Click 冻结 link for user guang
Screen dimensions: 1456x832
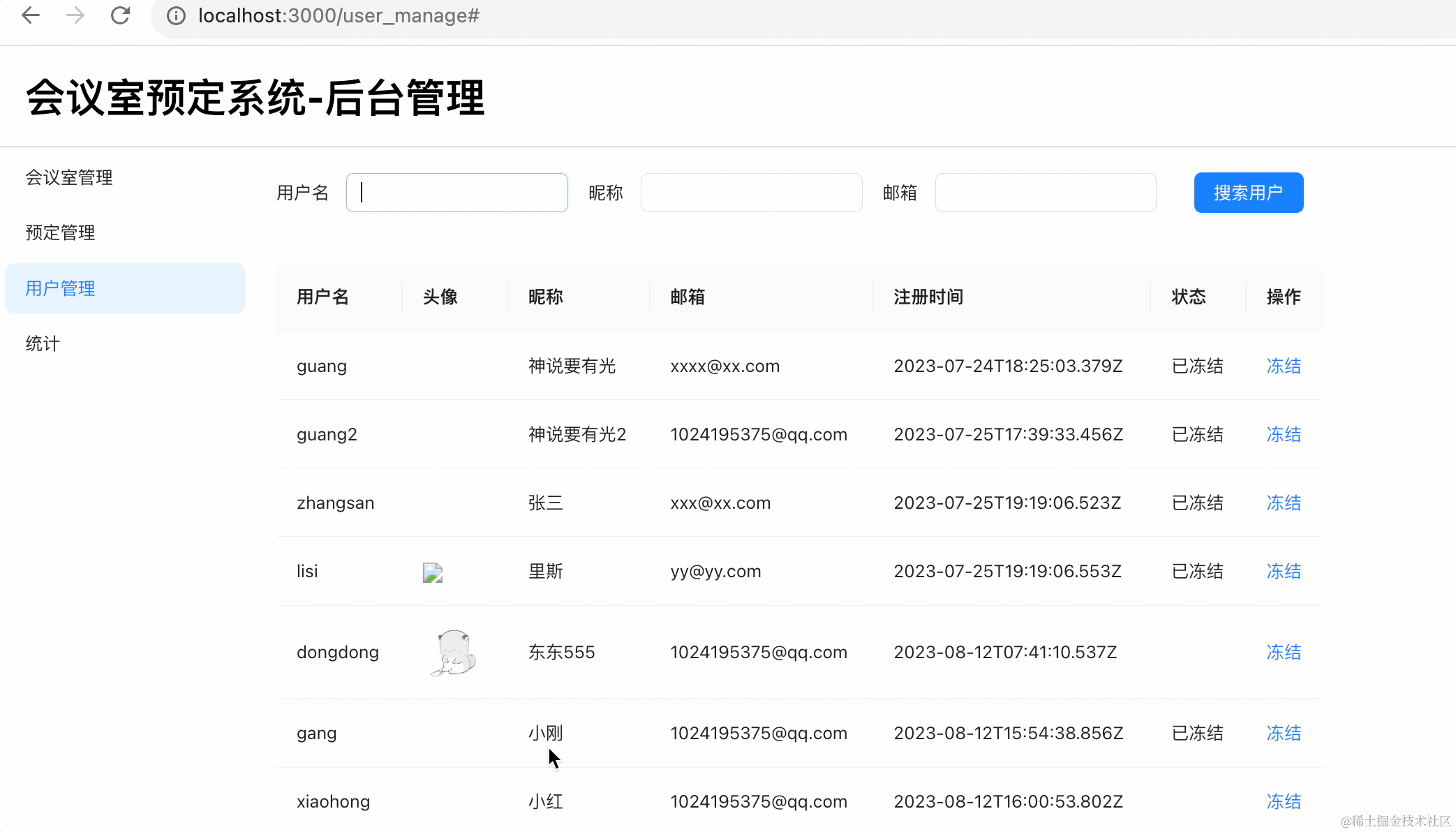click(x=1284, y=366)
